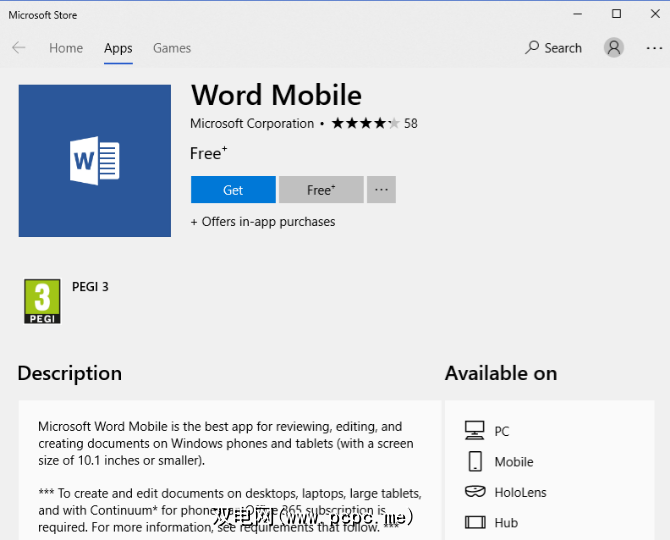The height and width of the screenshot is (540, 670).
Task: Open the Home tab
Action: (66, 48)
